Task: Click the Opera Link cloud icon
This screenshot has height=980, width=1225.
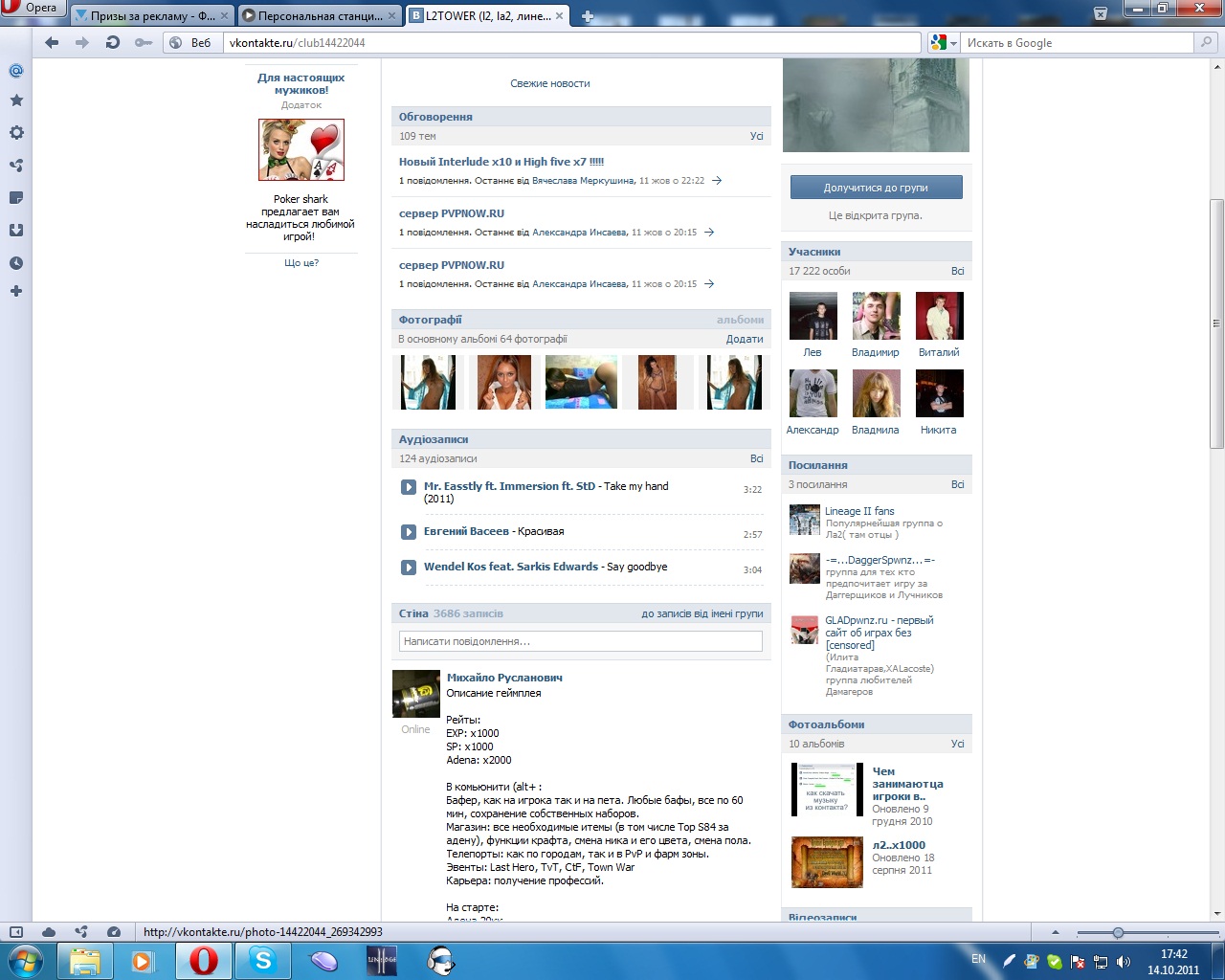Action: click(x=49, y=931)
